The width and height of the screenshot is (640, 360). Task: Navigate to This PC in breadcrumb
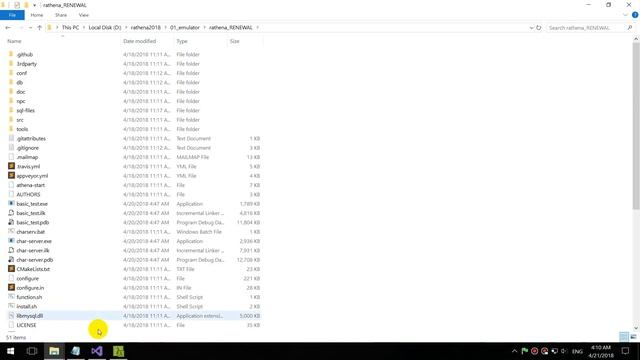(x=70, y=28)
